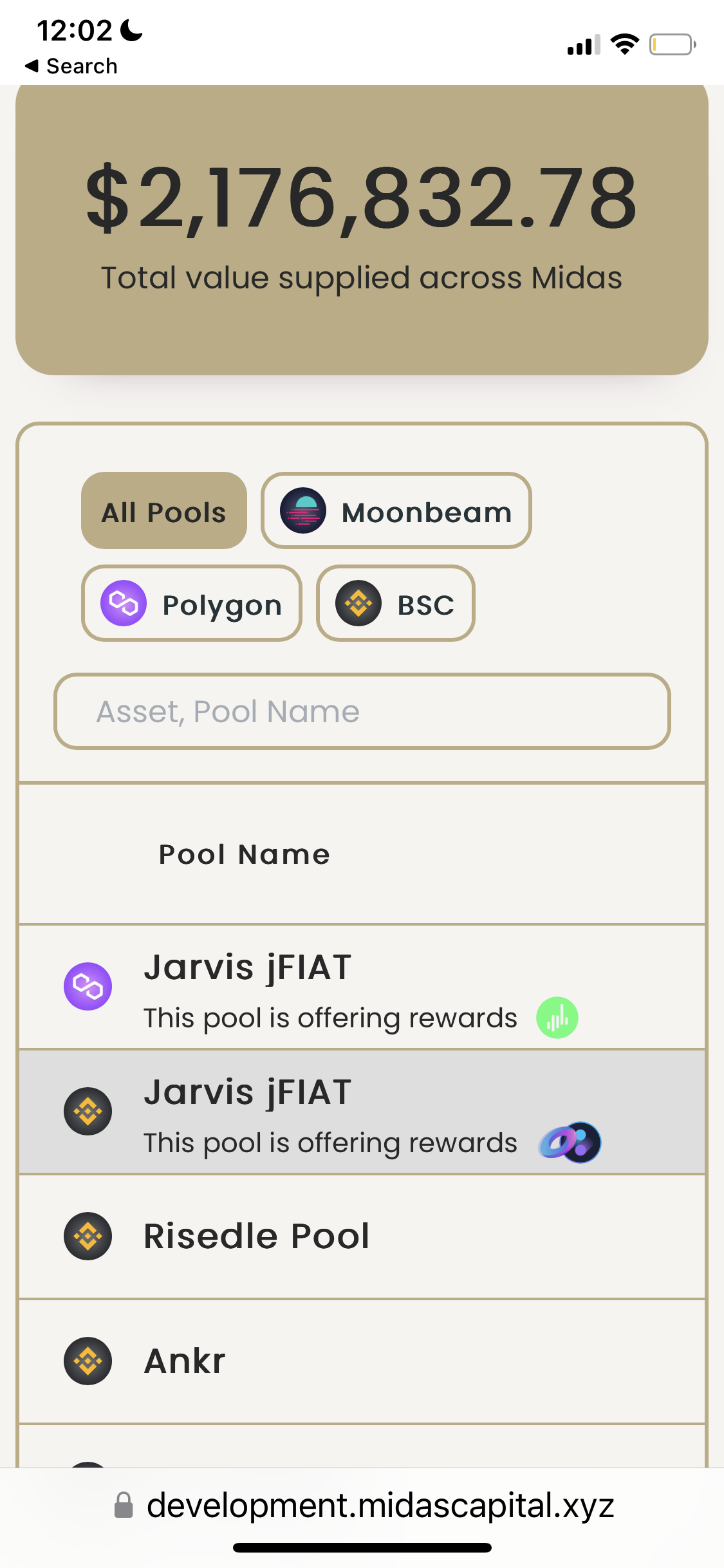Image resolution: width=724 pixels, height=1568 pixels.
Task: Toggle the All Pools filter
Action: pos(163,510)
